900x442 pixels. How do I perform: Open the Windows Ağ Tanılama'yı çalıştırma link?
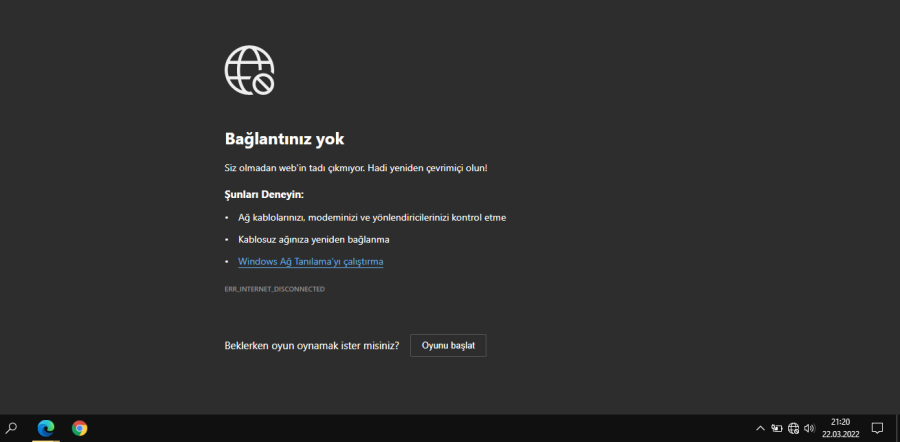[310, 262]
